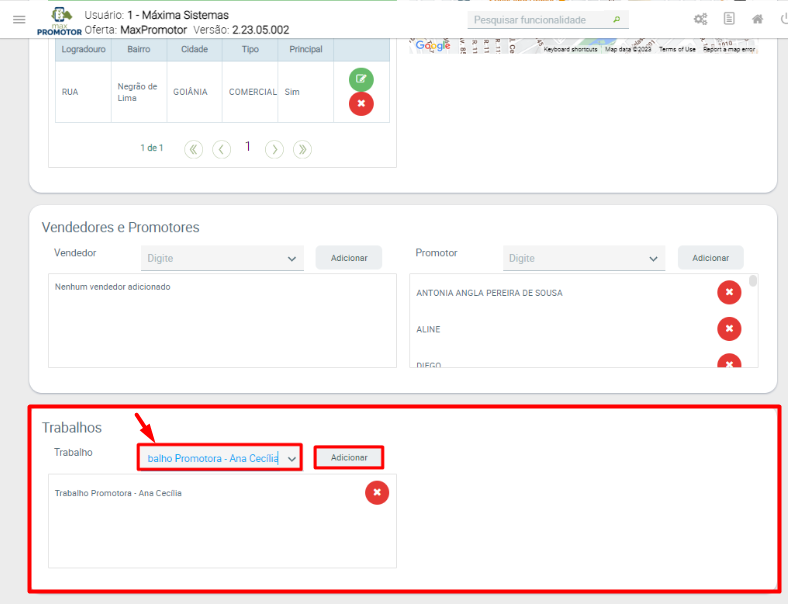Sort by Cidade column header
Viewport: 788px width, 604px height.
pyautogui.click(x=194, y=49)
